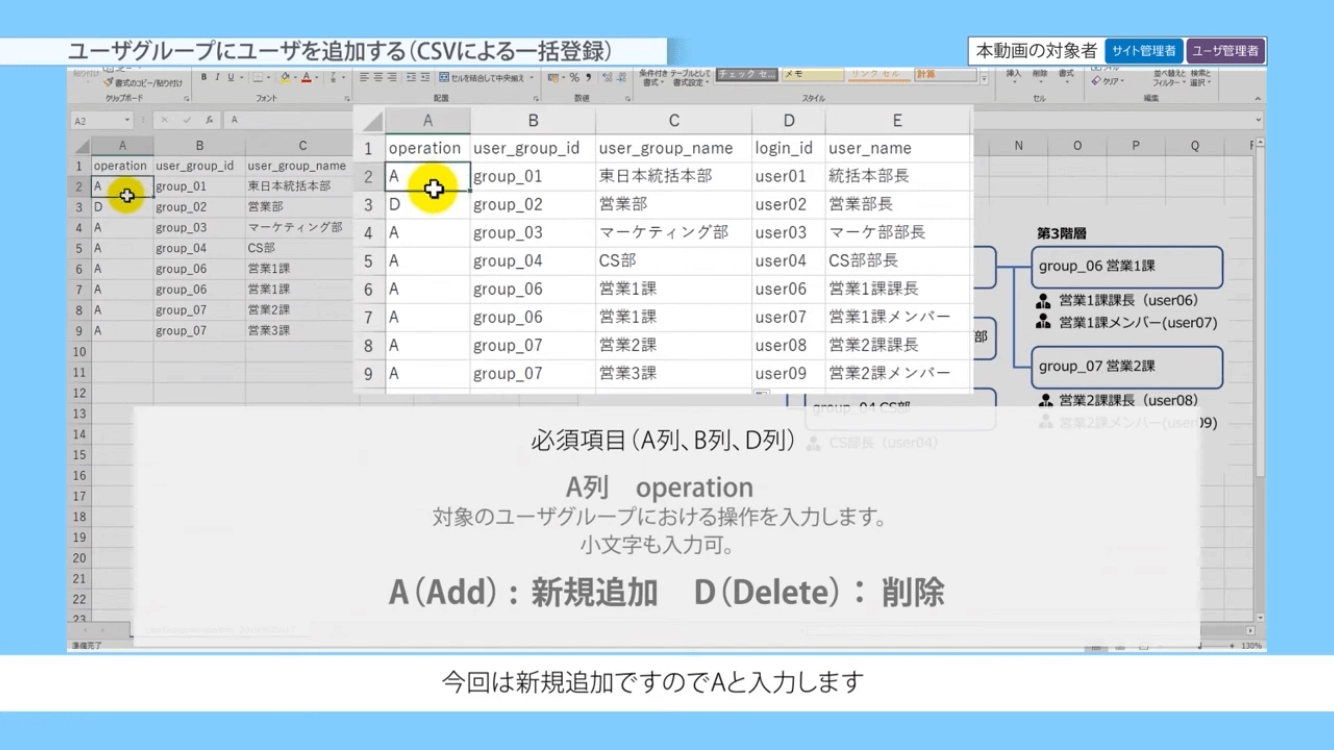Open the Clipboard group dialog launcher
The image size is (1334, 750).
pyautogui.click(x=187, y=99)
